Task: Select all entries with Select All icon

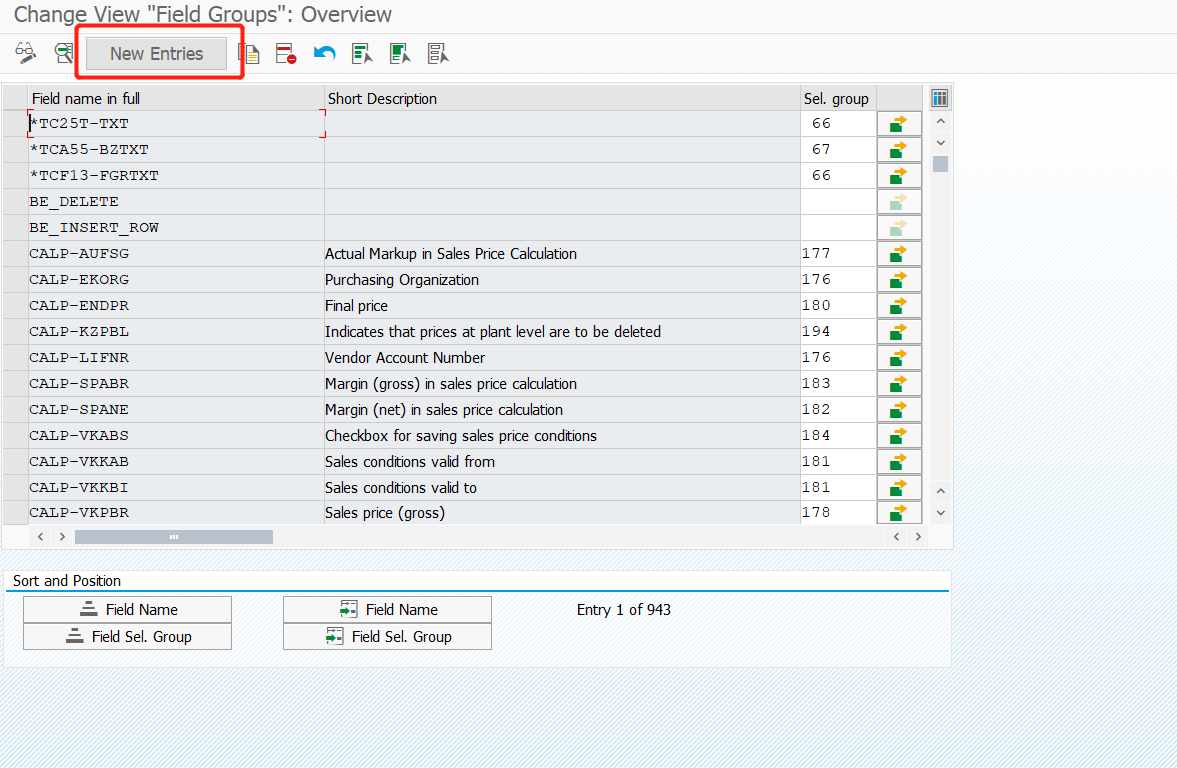Action: pos(361,53)
